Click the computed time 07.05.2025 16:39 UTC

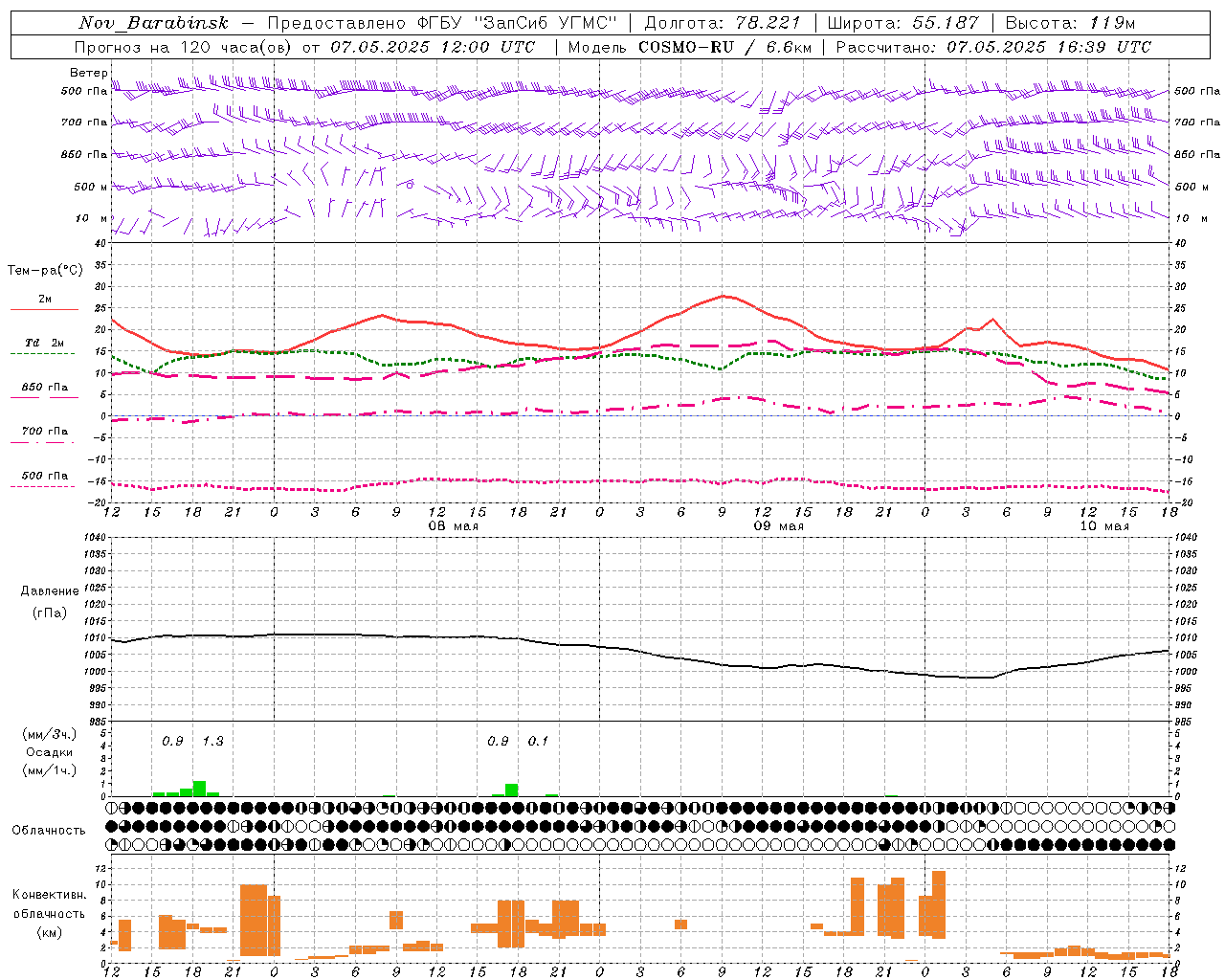[1049, 47]
